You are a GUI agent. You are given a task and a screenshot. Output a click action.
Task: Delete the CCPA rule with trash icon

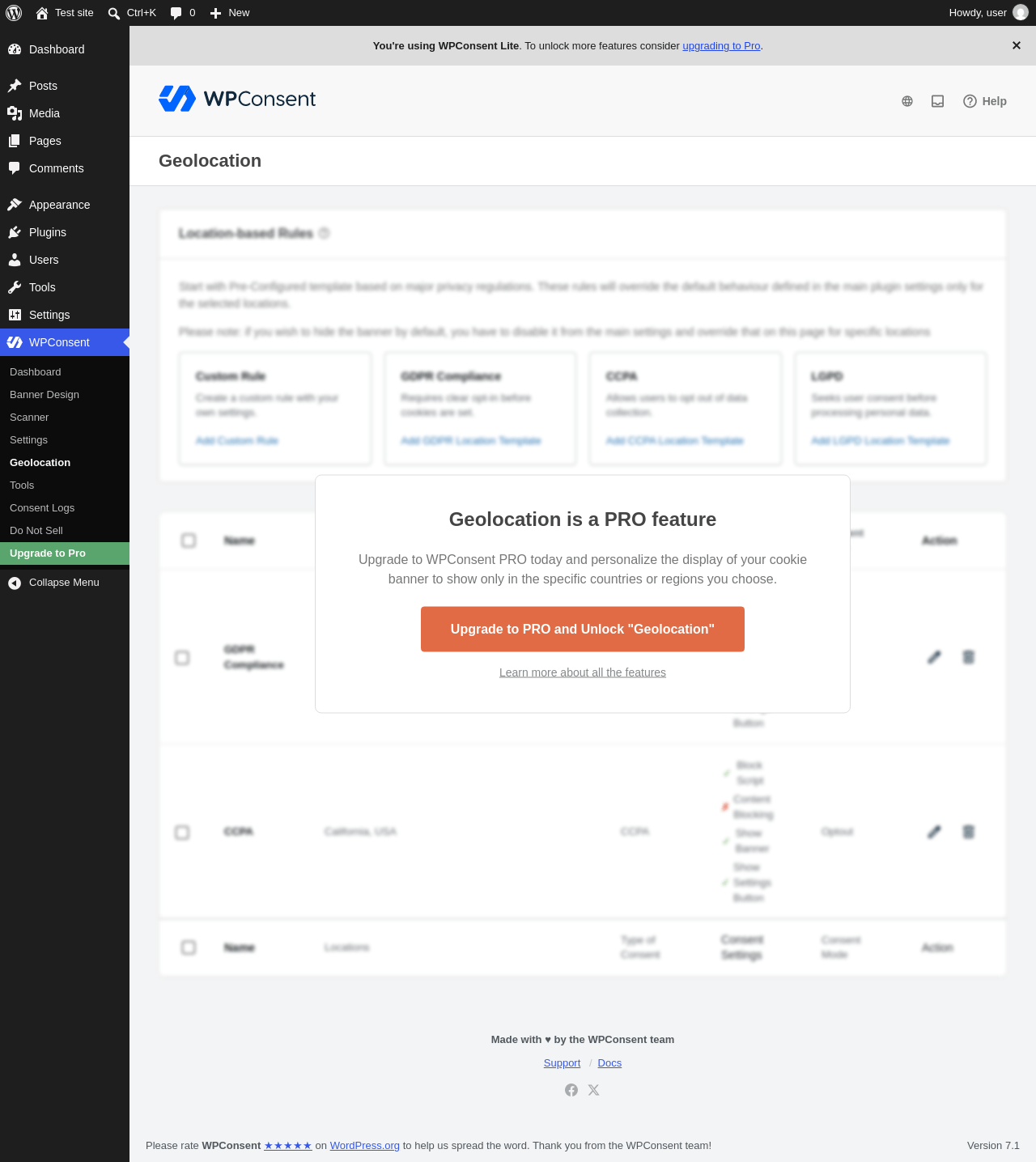point(968,832)
